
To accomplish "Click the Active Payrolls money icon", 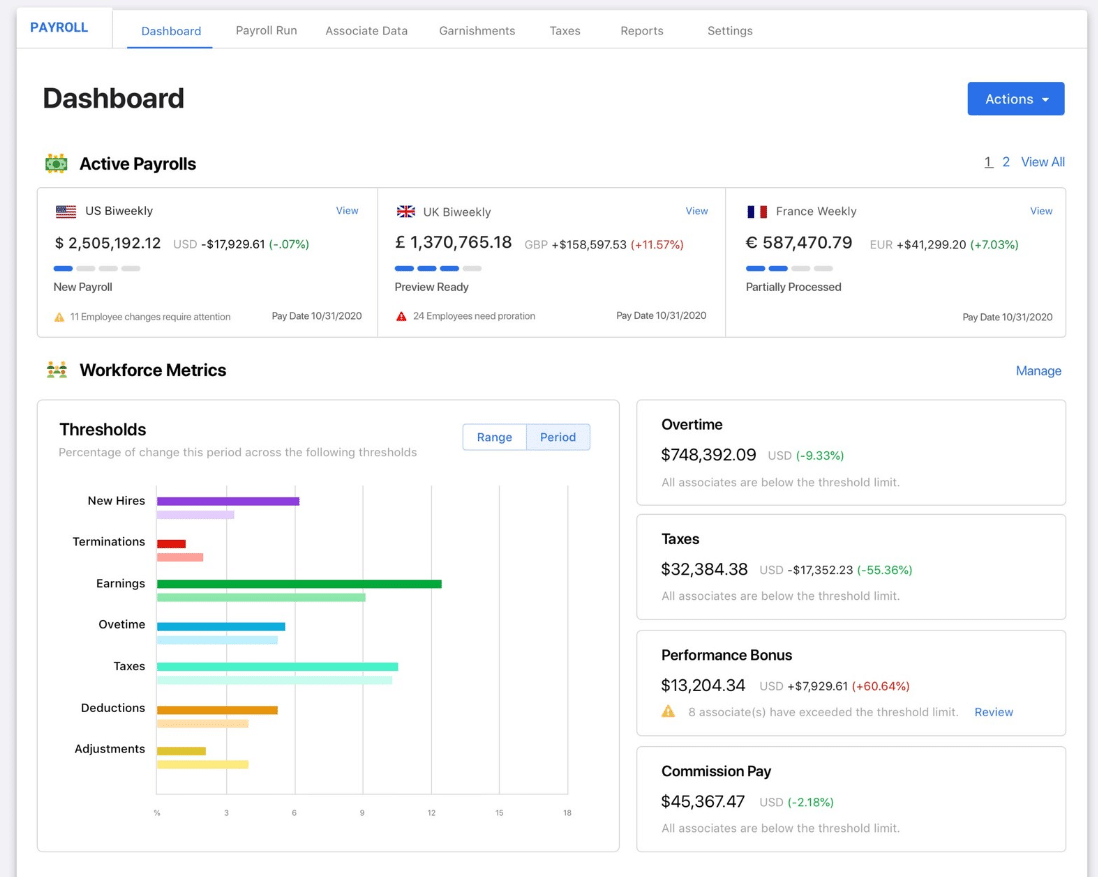I will pyautogui.click(x=56, y=163).
